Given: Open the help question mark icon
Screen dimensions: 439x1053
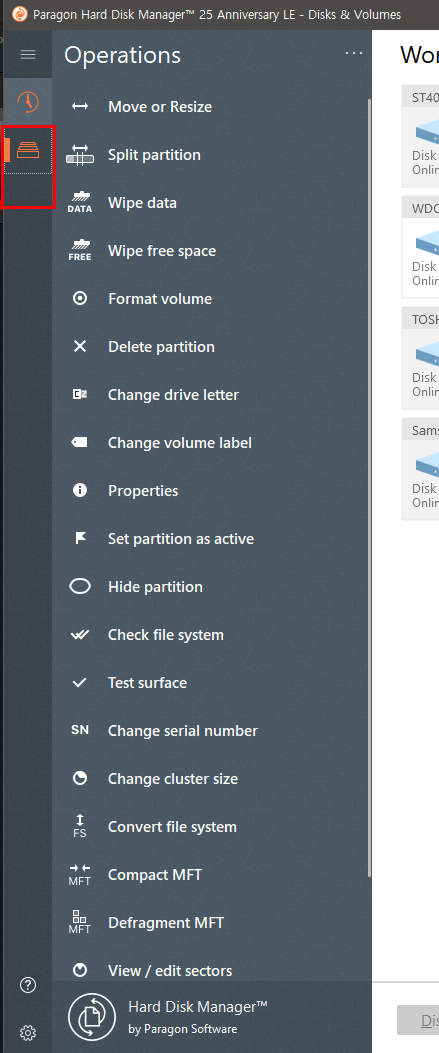Looking at the screenshot, I should (28, 985).
